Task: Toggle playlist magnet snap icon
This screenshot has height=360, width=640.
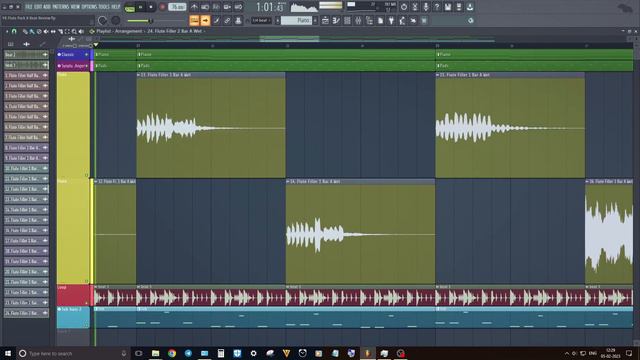Action: click(x=14, y=31)
